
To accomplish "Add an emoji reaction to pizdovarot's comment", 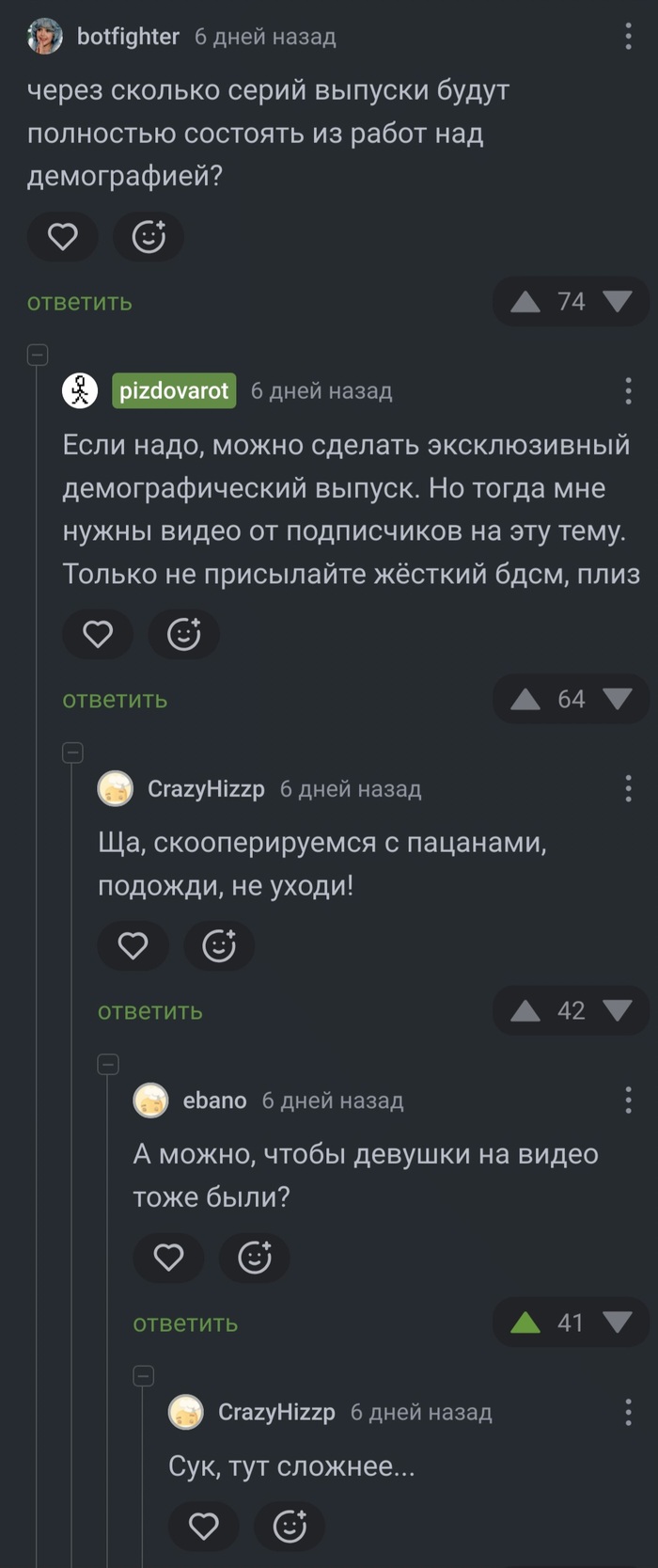I will [x=183, y=635].
